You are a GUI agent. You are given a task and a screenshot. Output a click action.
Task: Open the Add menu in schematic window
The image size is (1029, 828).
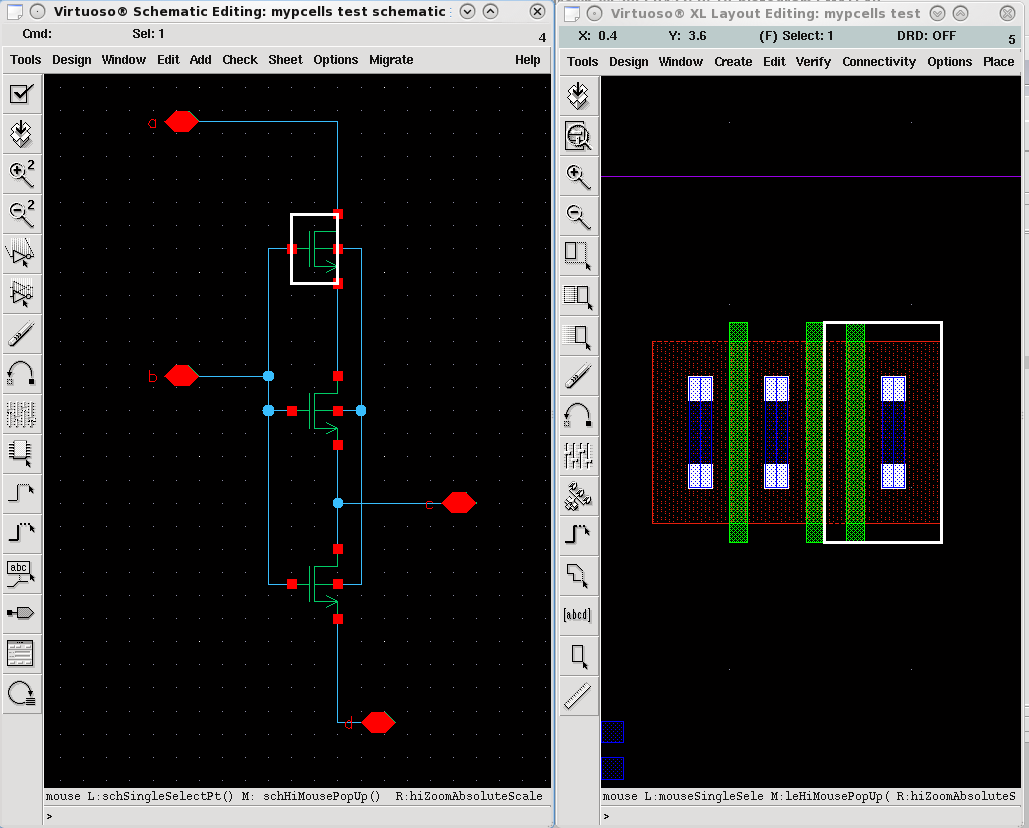point(200,60)
